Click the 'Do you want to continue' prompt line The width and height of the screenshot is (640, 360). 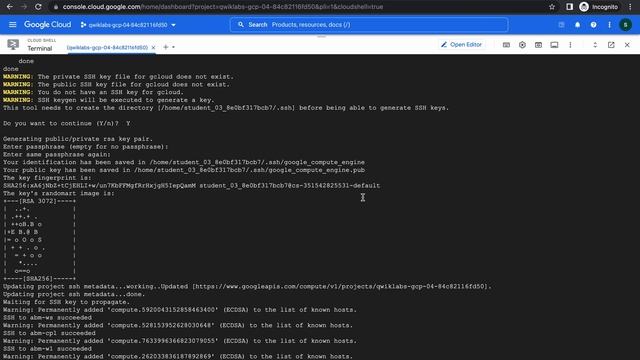click(x=67, y=123)
